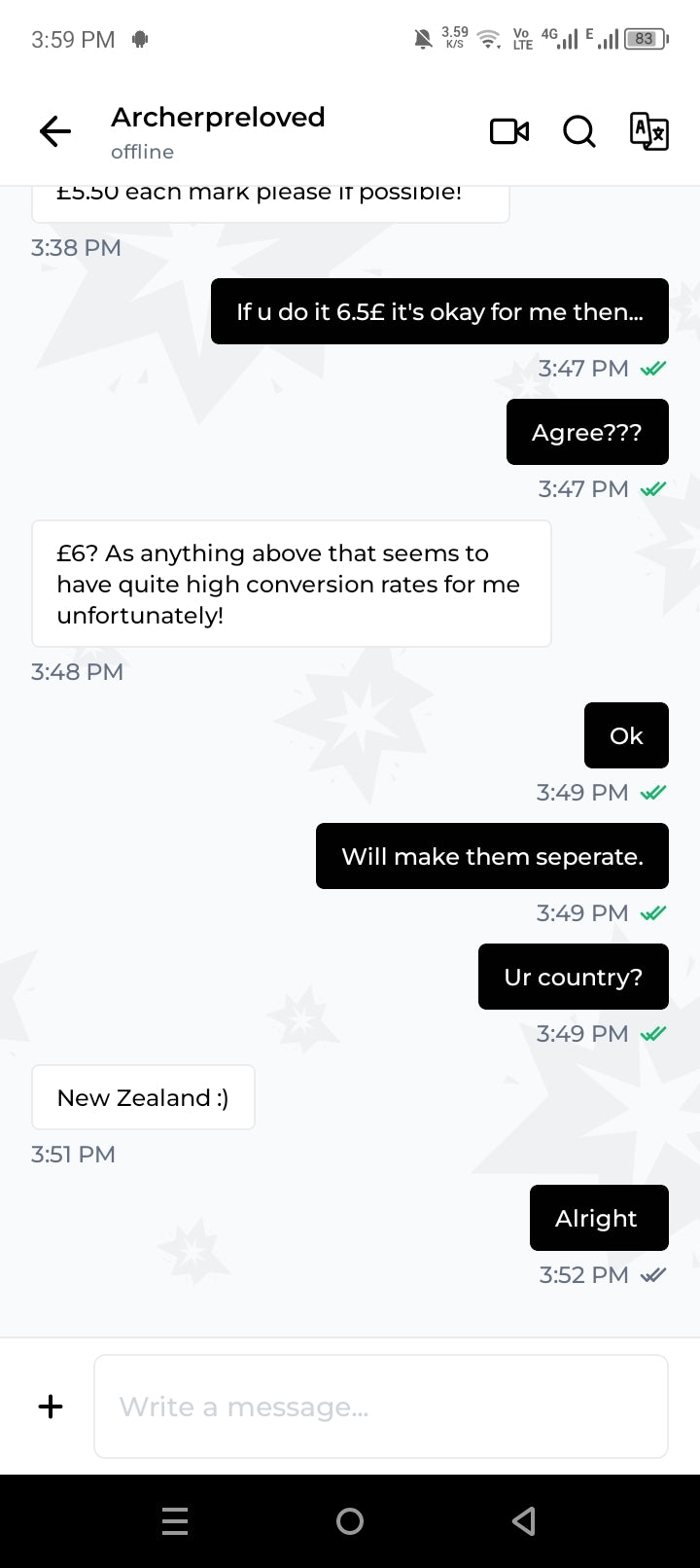Tap the 'Will make them seperate.' message

pyautogui.click(x=492, y=856)
